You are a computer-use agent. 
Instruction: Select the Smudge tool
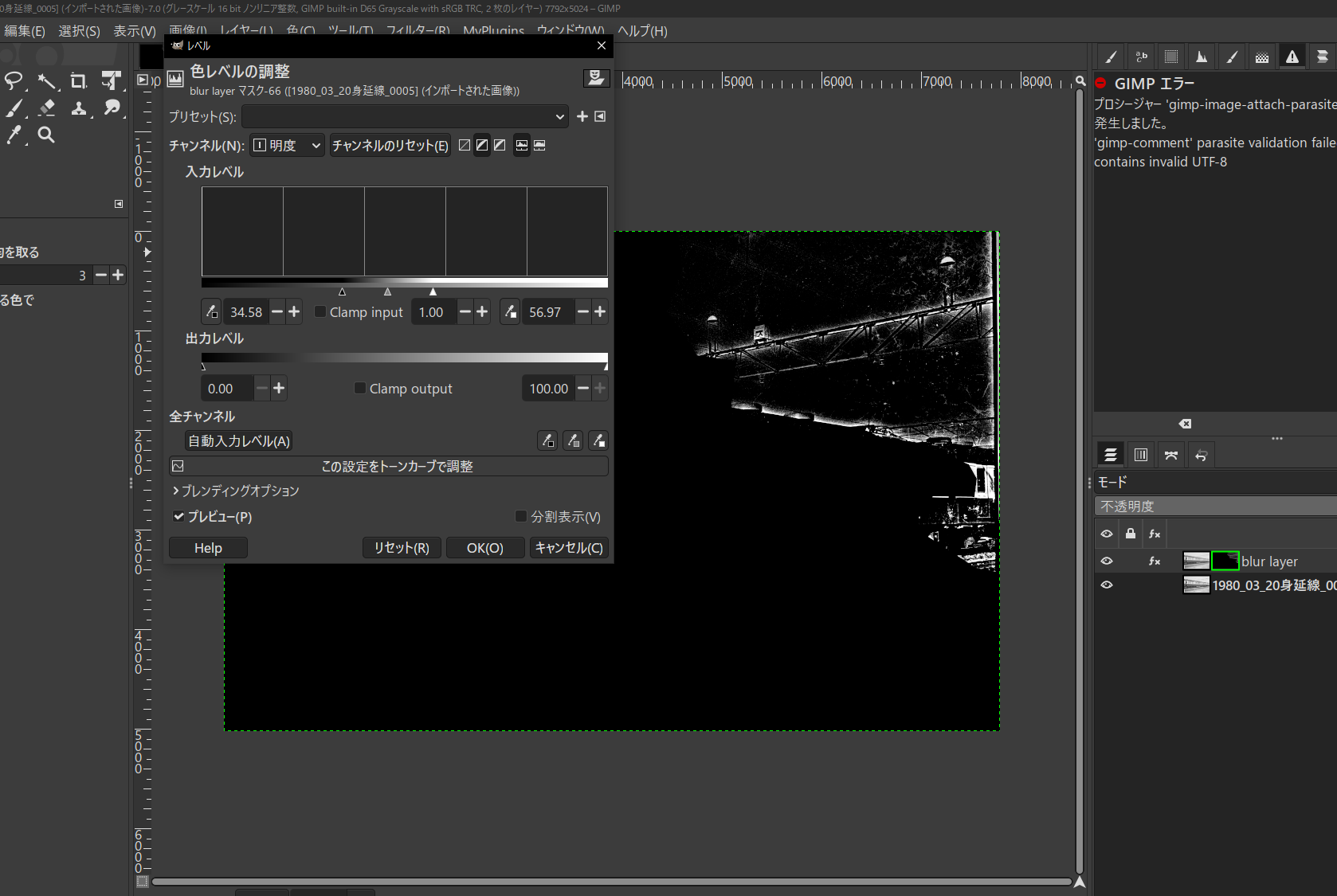click(112, 108)
